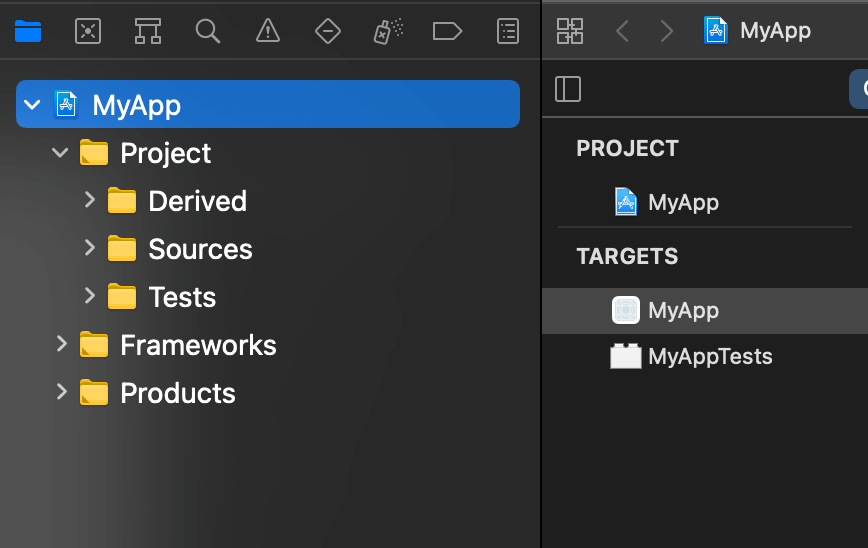Open the Source Control navigator
This screenshot has height=548, width=868.
point(88,31)
